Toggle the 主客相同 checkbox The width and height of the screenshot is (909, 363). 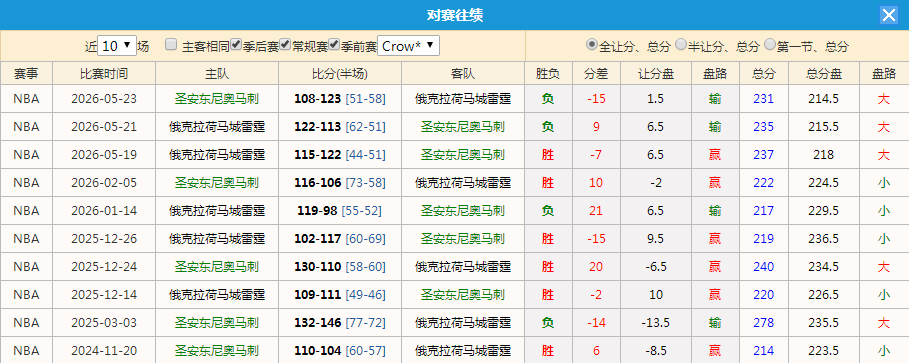tap(171, 45)
